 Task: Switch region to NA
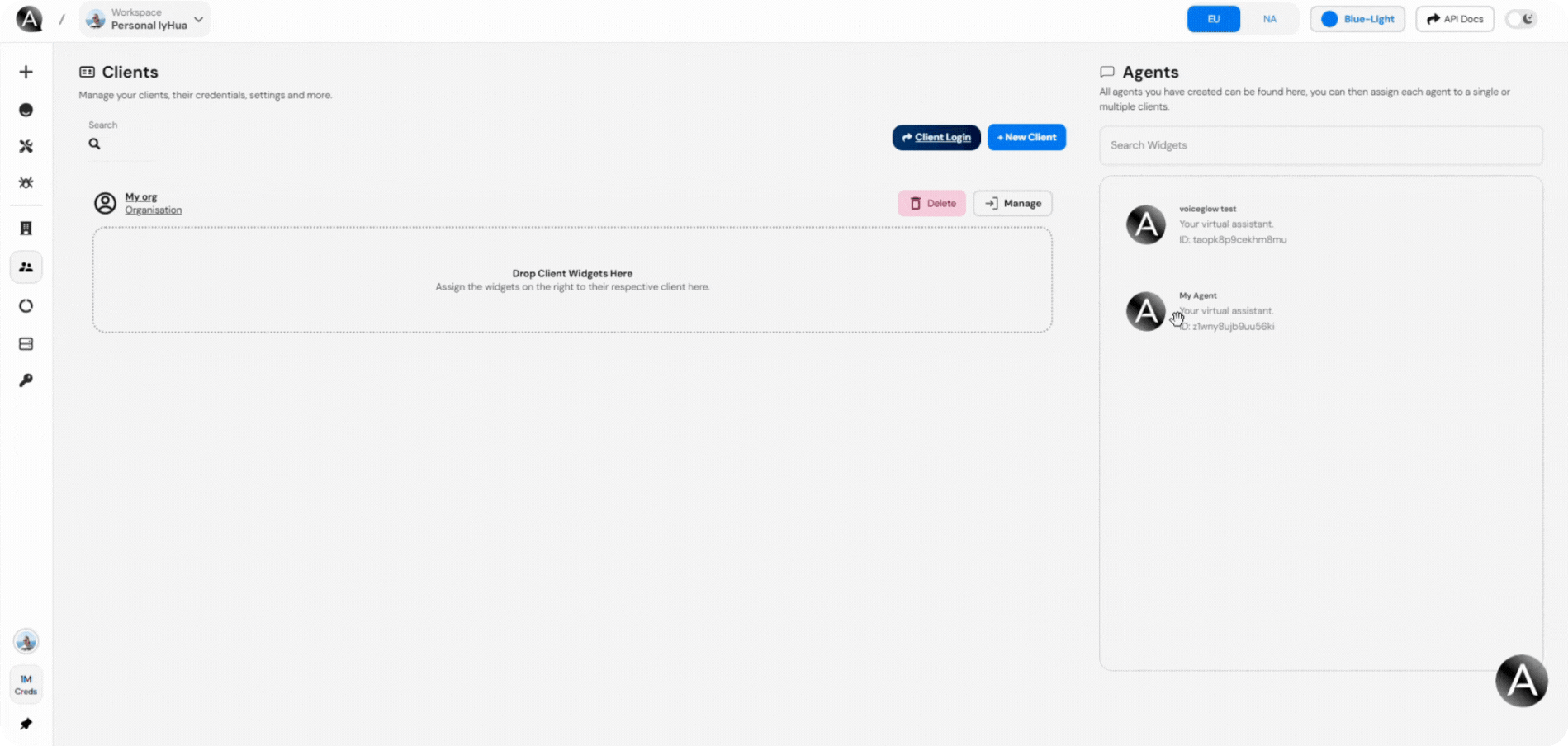tap(1269, 18)
